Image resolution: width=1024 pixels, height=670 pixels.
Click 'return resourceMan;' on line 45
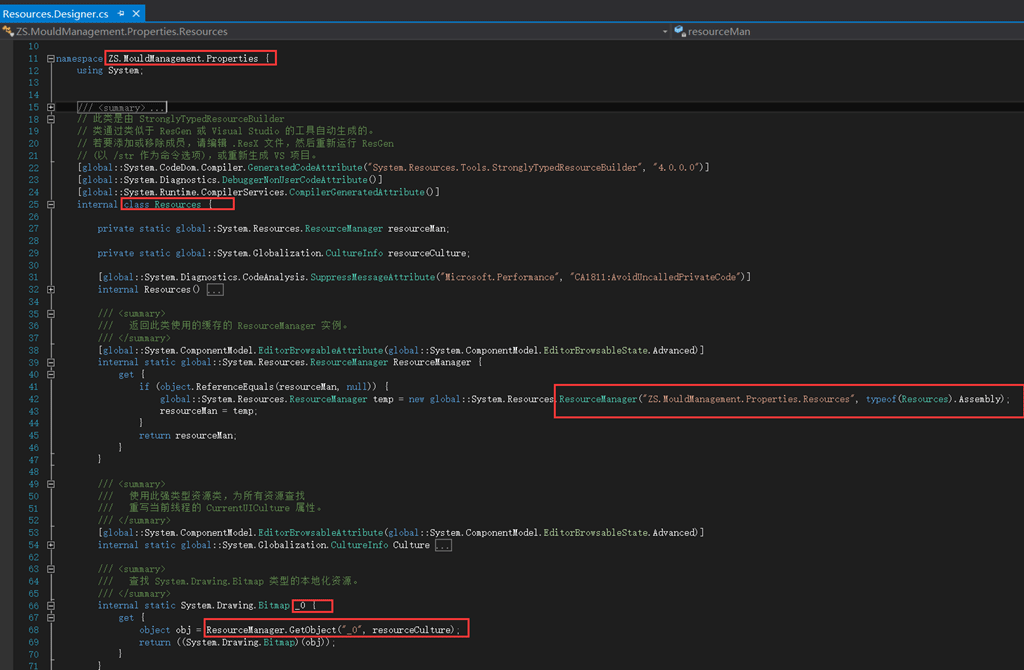click(188, 436)
